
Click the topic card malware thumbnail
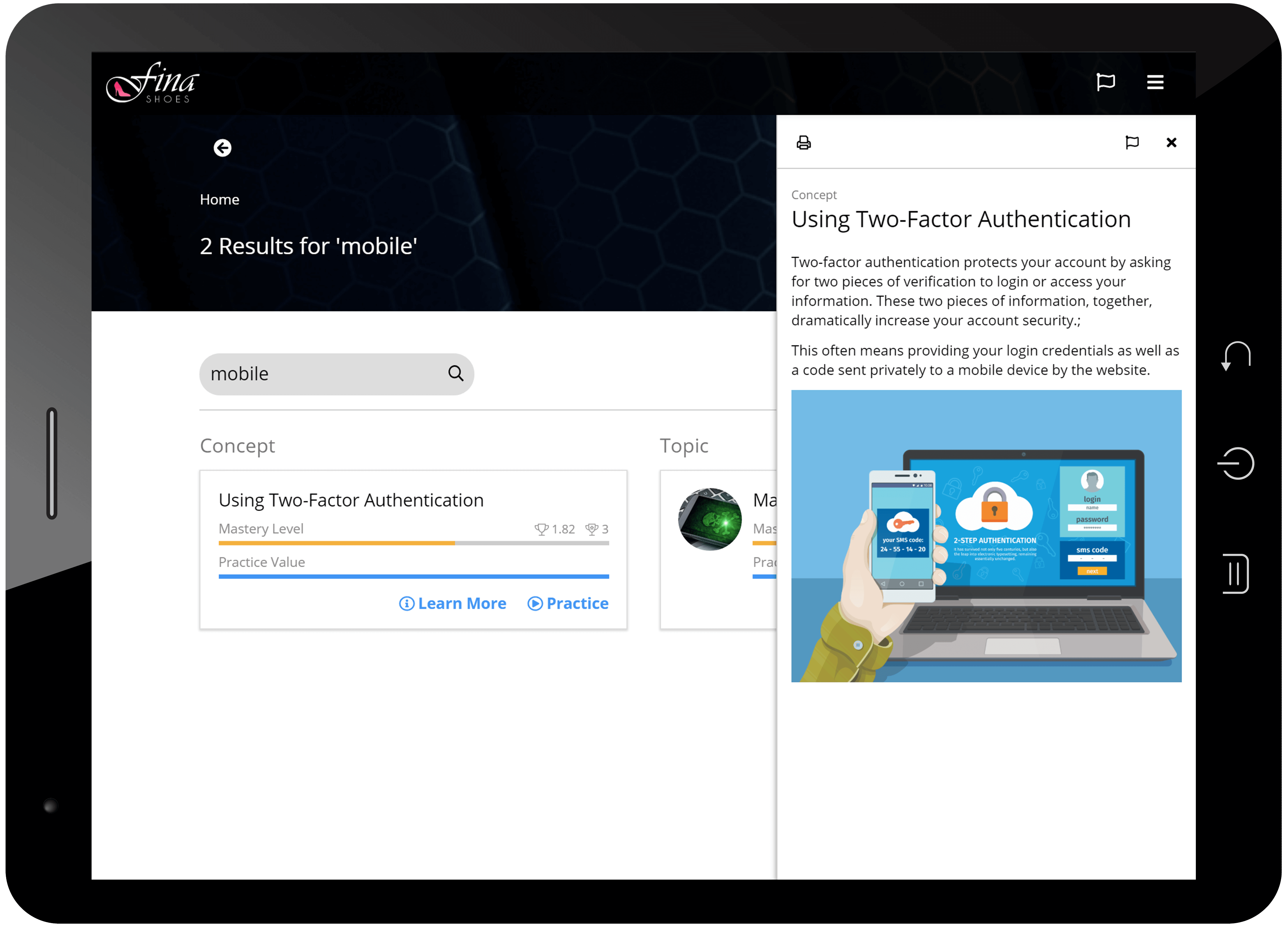pyautogui.click(x=710, y=519)
